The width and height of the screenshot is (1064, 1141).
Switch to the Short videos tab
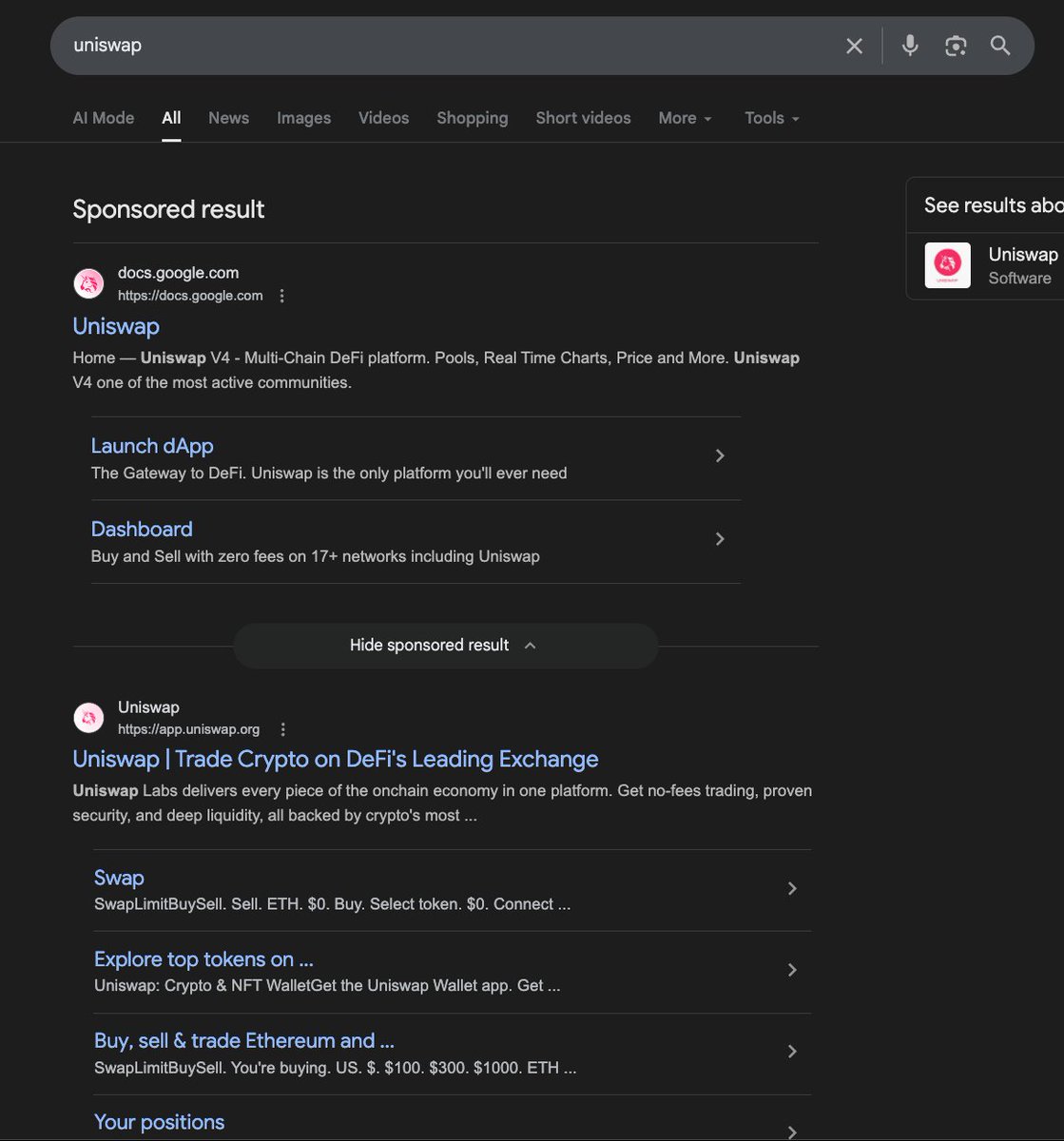click(583, 118)
